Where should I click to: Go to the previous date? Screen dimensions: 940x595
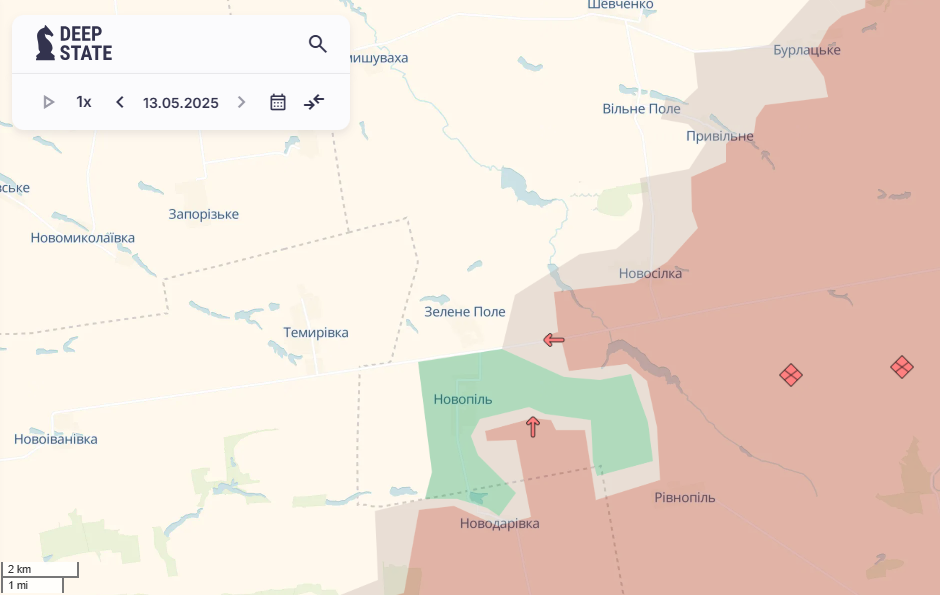[120, 102]
